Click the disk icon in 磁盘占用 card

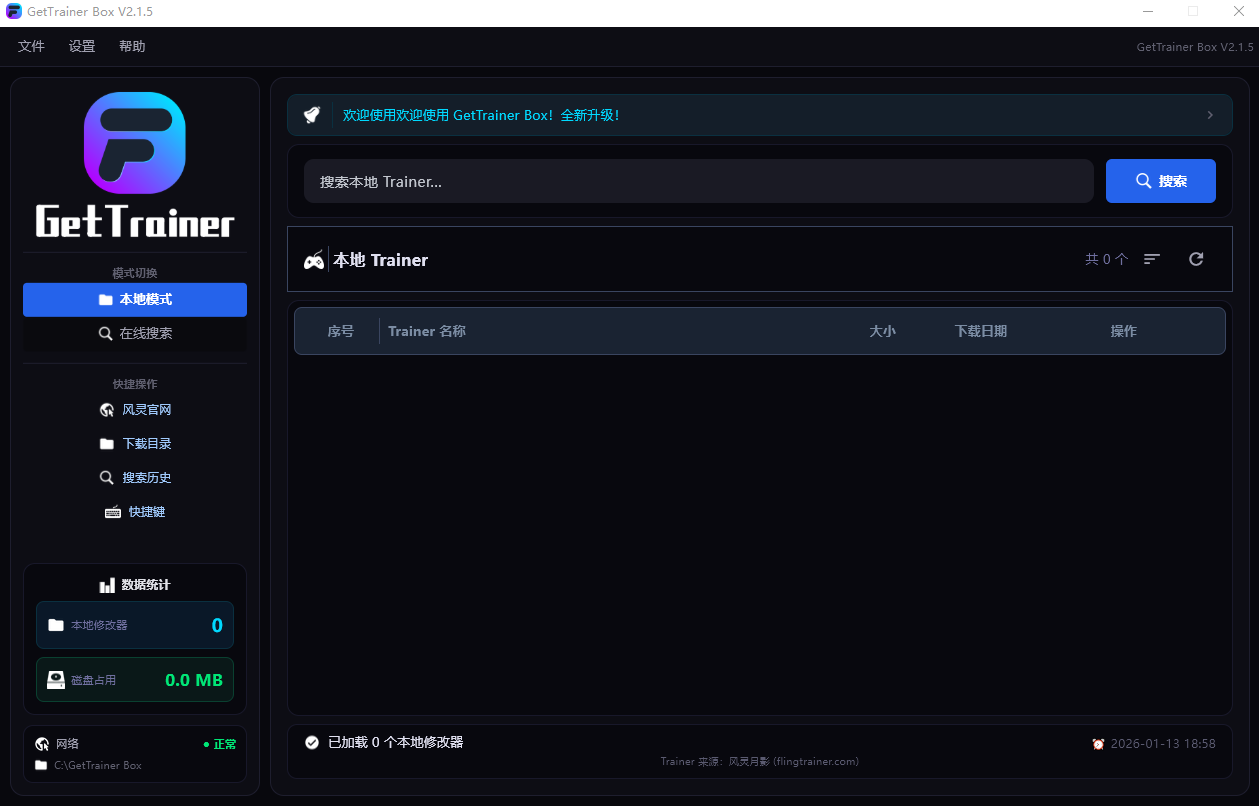(x=56, y=680)
